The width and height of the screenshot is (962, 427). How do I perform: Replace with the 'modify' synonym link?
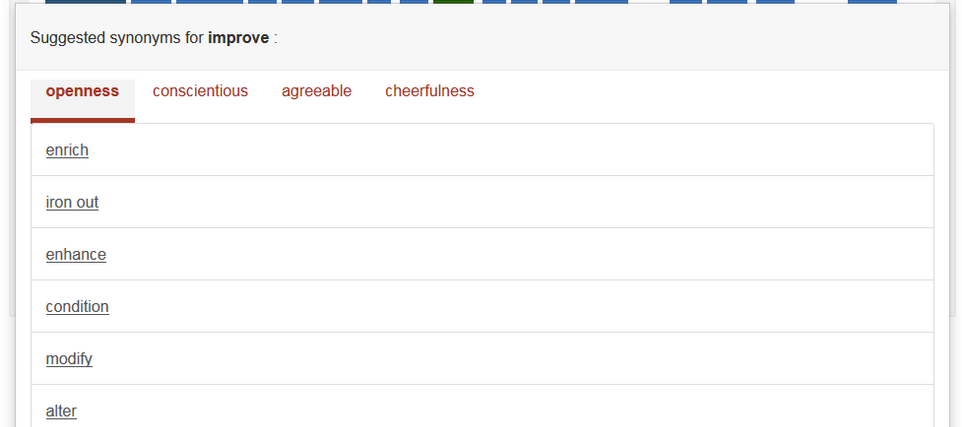click(x=69, y=358)
